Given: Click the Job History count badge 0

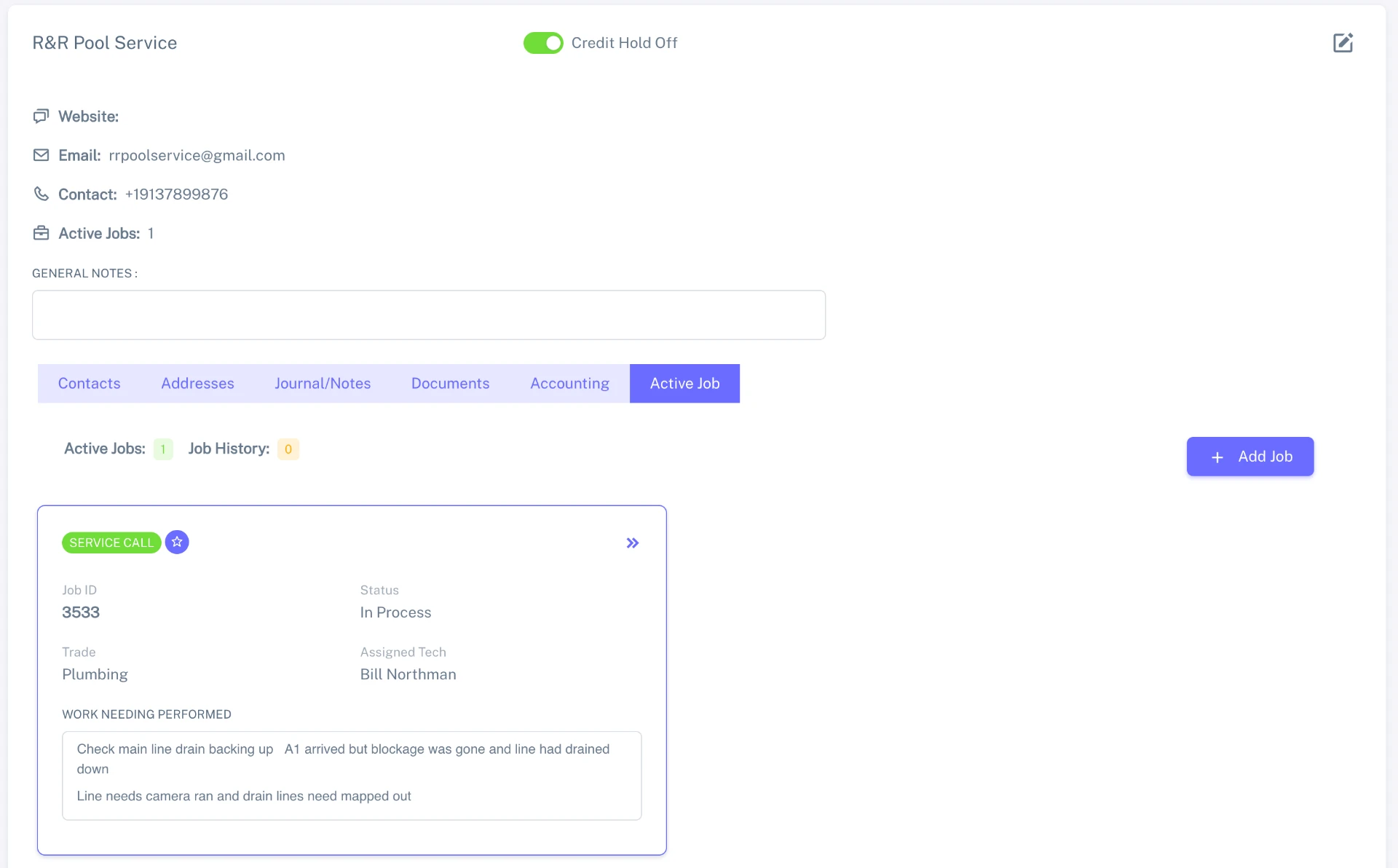Looking at the screenshot, I should (288, 449).
